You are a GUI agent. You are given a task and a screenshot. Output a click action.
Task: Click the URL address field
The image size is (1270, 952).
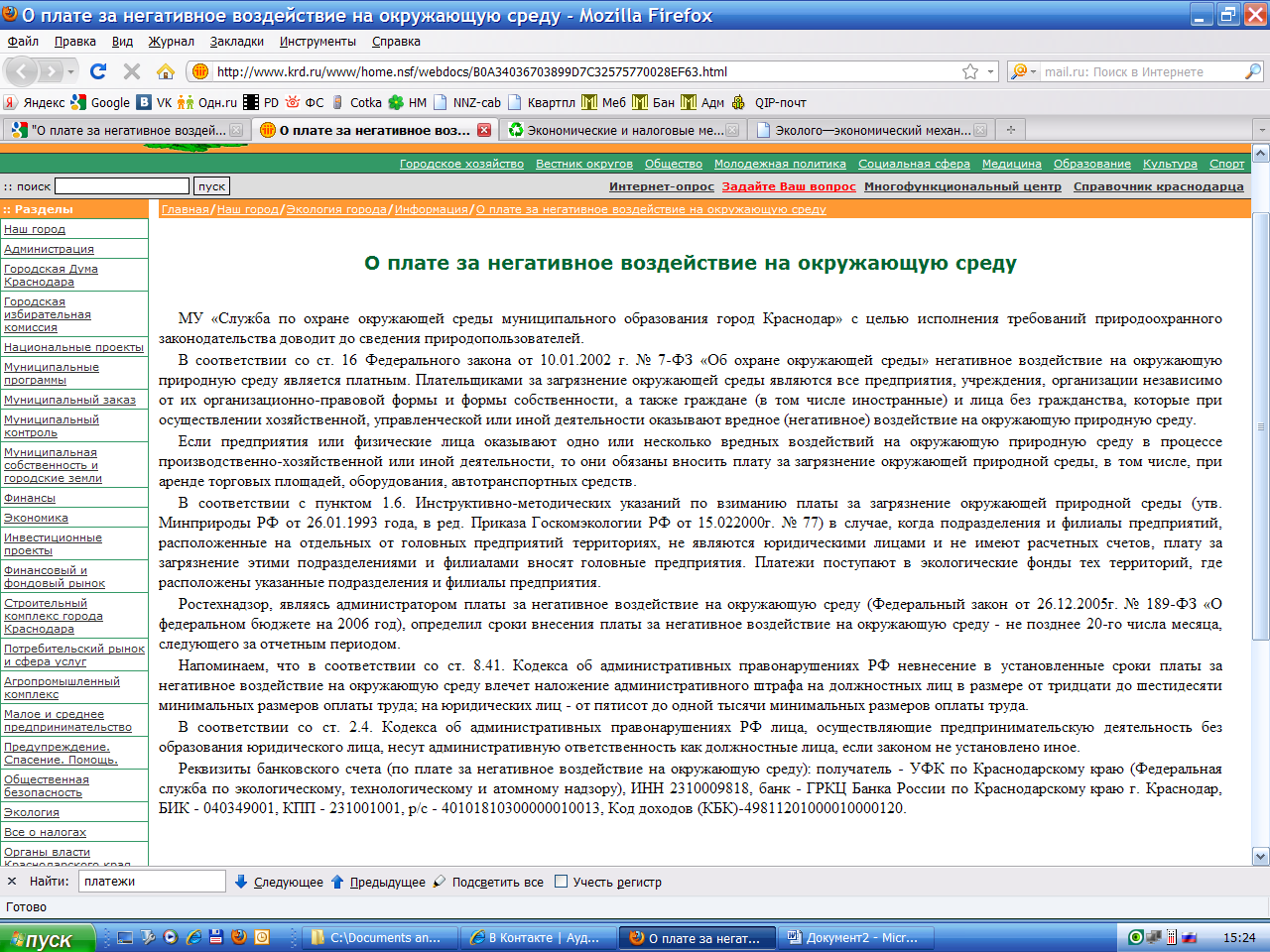[585, 71]
